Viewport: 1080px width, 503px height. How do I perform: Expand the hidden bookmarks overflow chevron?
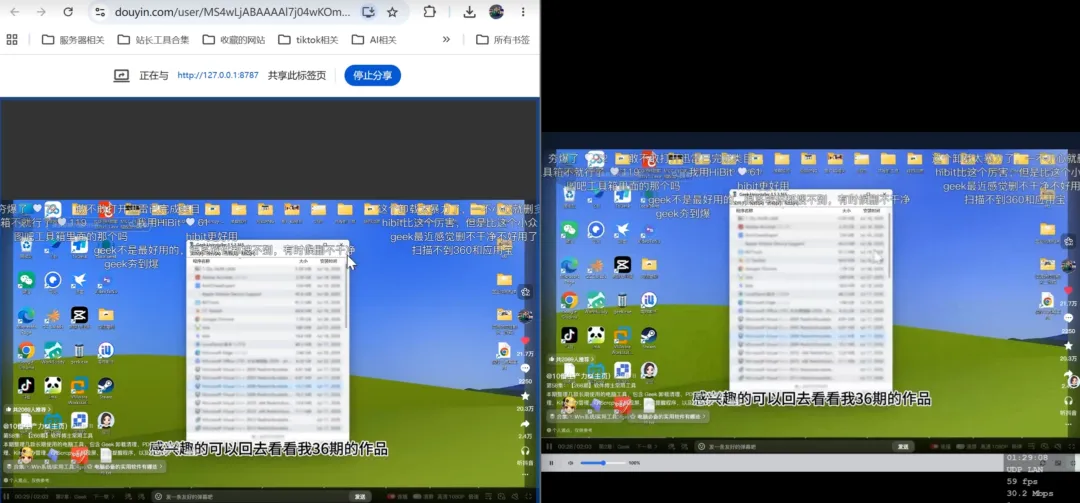tap(446, 39)
